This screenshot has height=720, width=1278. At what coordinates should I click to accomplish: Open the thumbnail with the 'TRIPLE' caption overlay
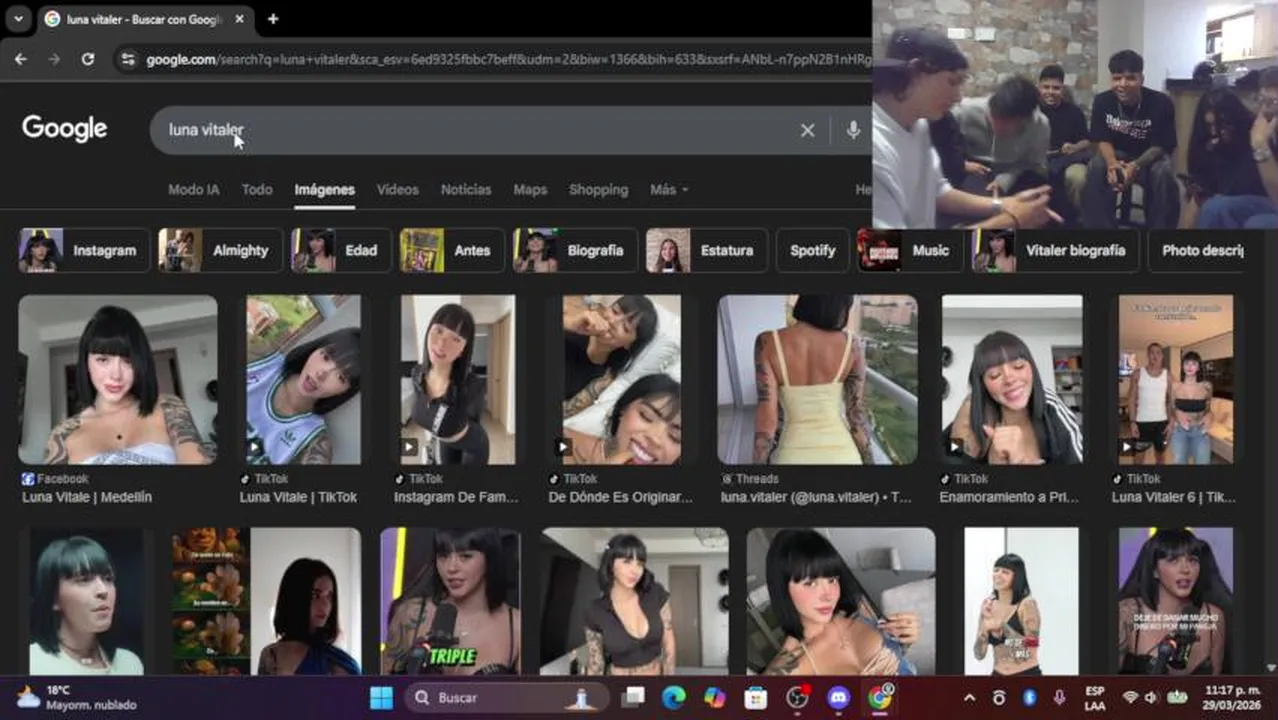[x=450, y=601]
